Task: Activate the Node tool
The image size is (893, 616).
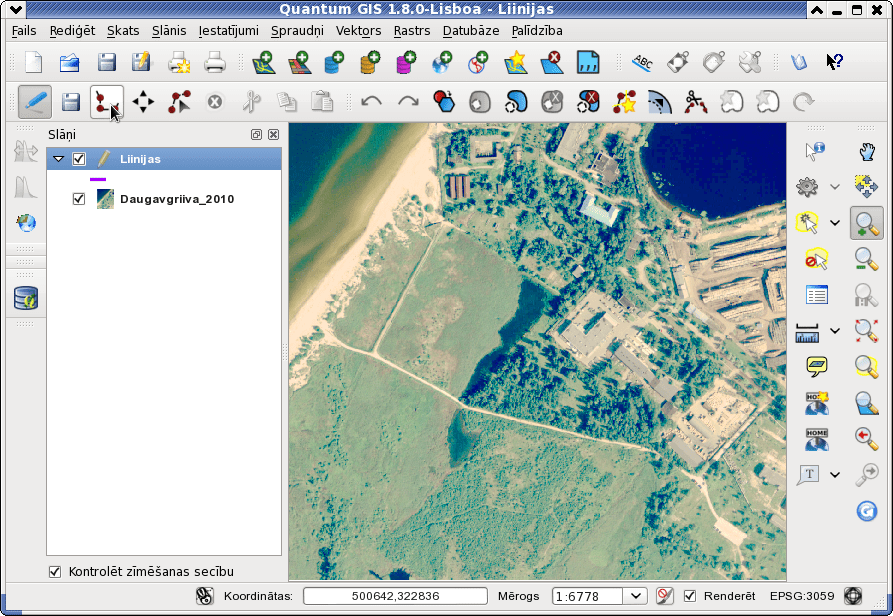Action: point(179,102)
